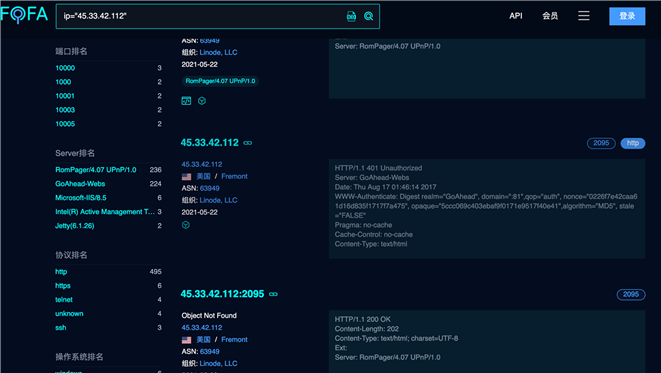The image size is (661, 373).
Task: Click Linode, LLC in Object Not Found result
Action: 218,363
